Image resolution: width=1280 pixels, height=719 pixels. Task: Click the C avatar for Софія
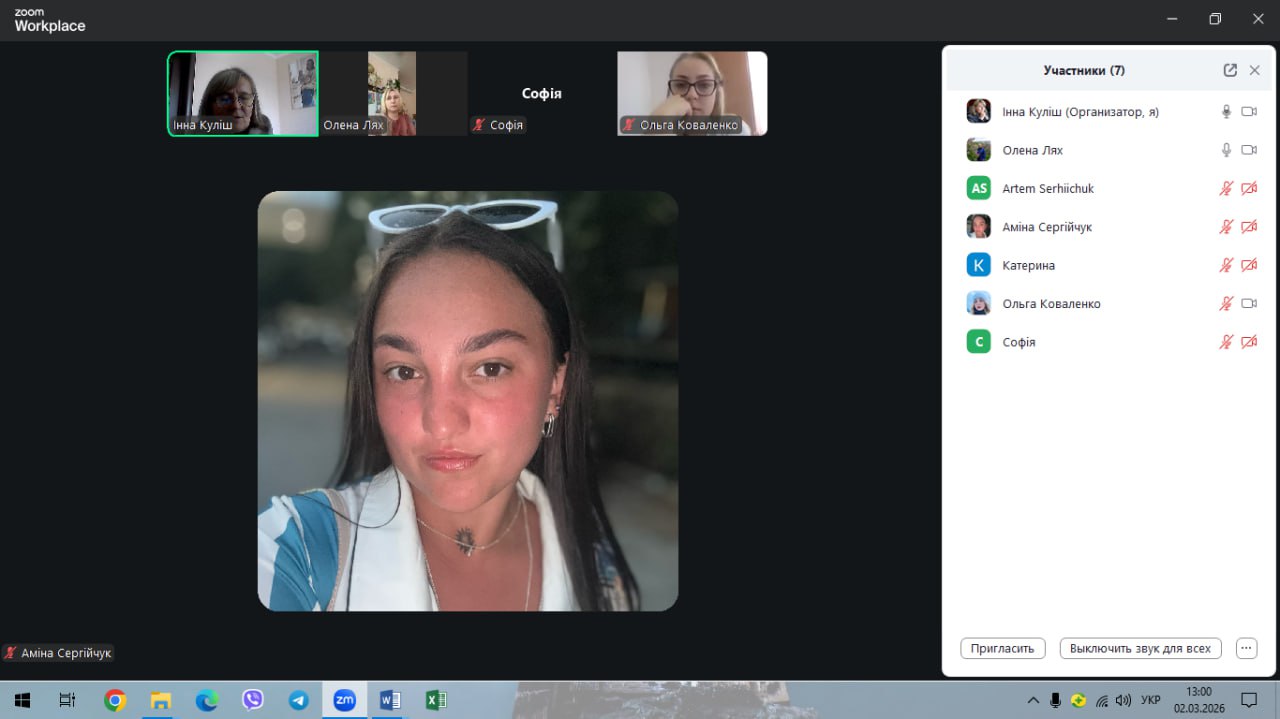coord(979,342)
